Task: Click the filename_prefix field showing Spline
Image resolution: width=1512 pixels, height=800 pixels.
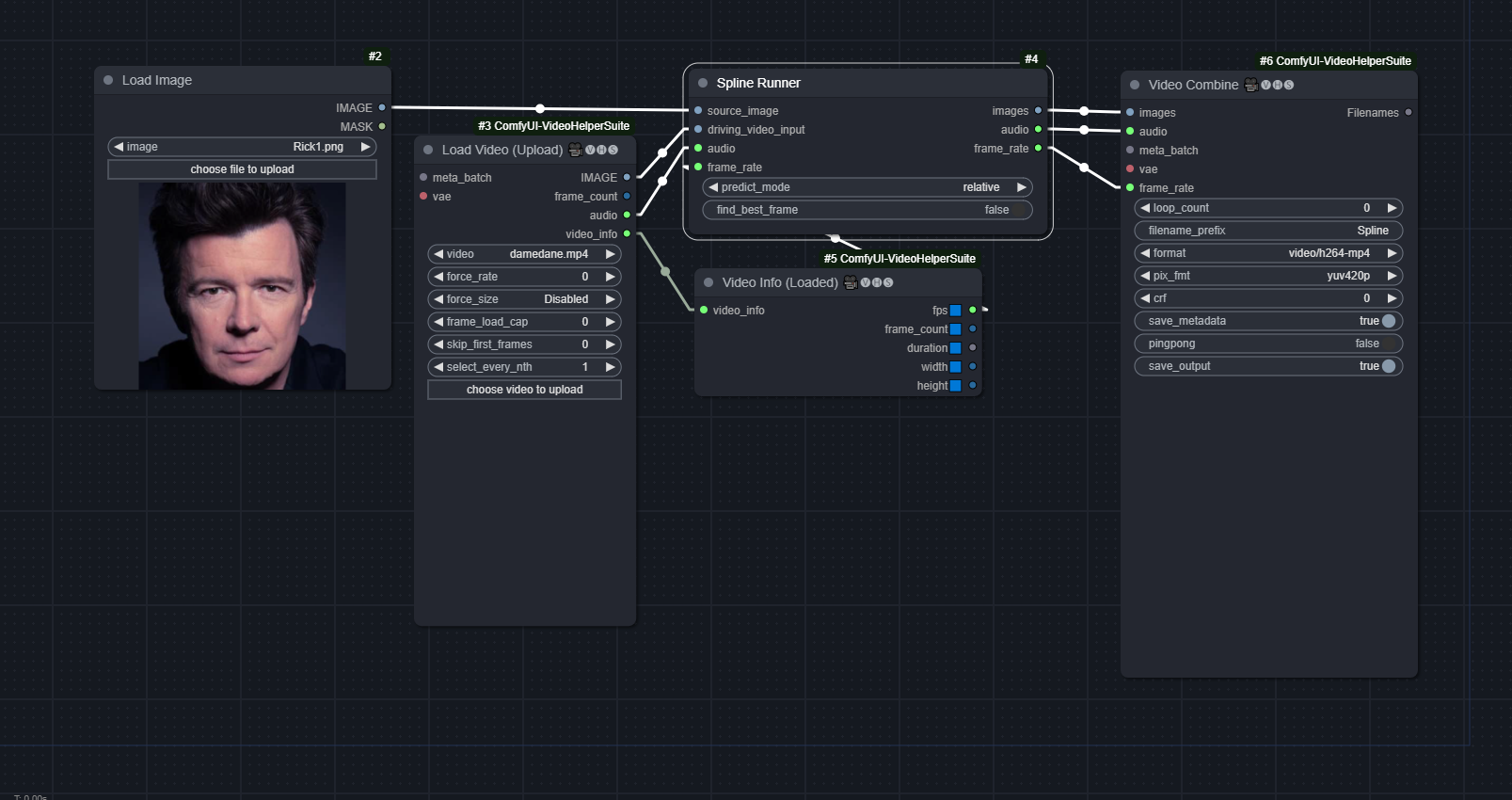Action: pos(1269,231)
